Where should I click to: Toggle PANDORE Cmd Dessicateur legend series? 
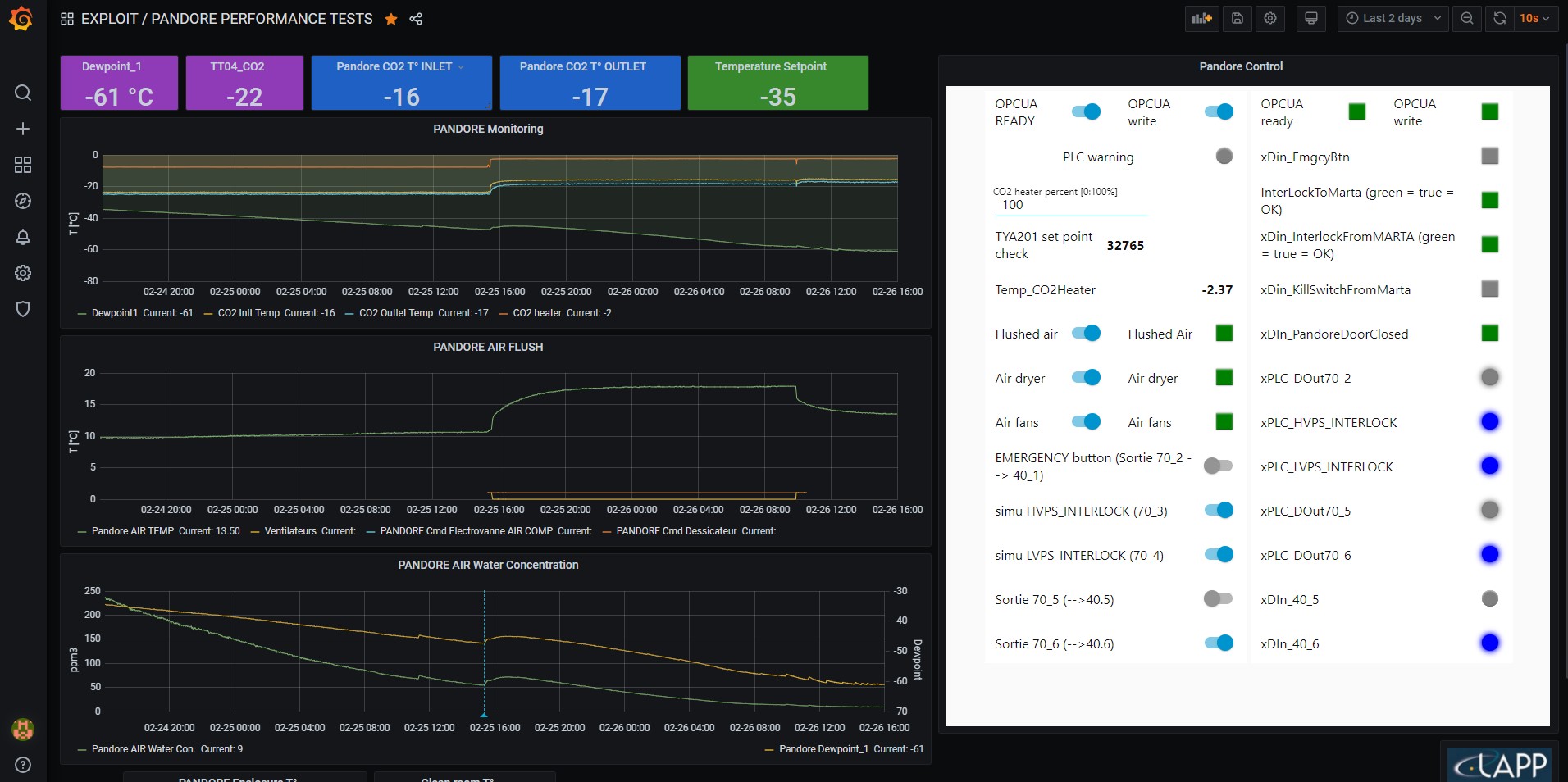point(677,531)
